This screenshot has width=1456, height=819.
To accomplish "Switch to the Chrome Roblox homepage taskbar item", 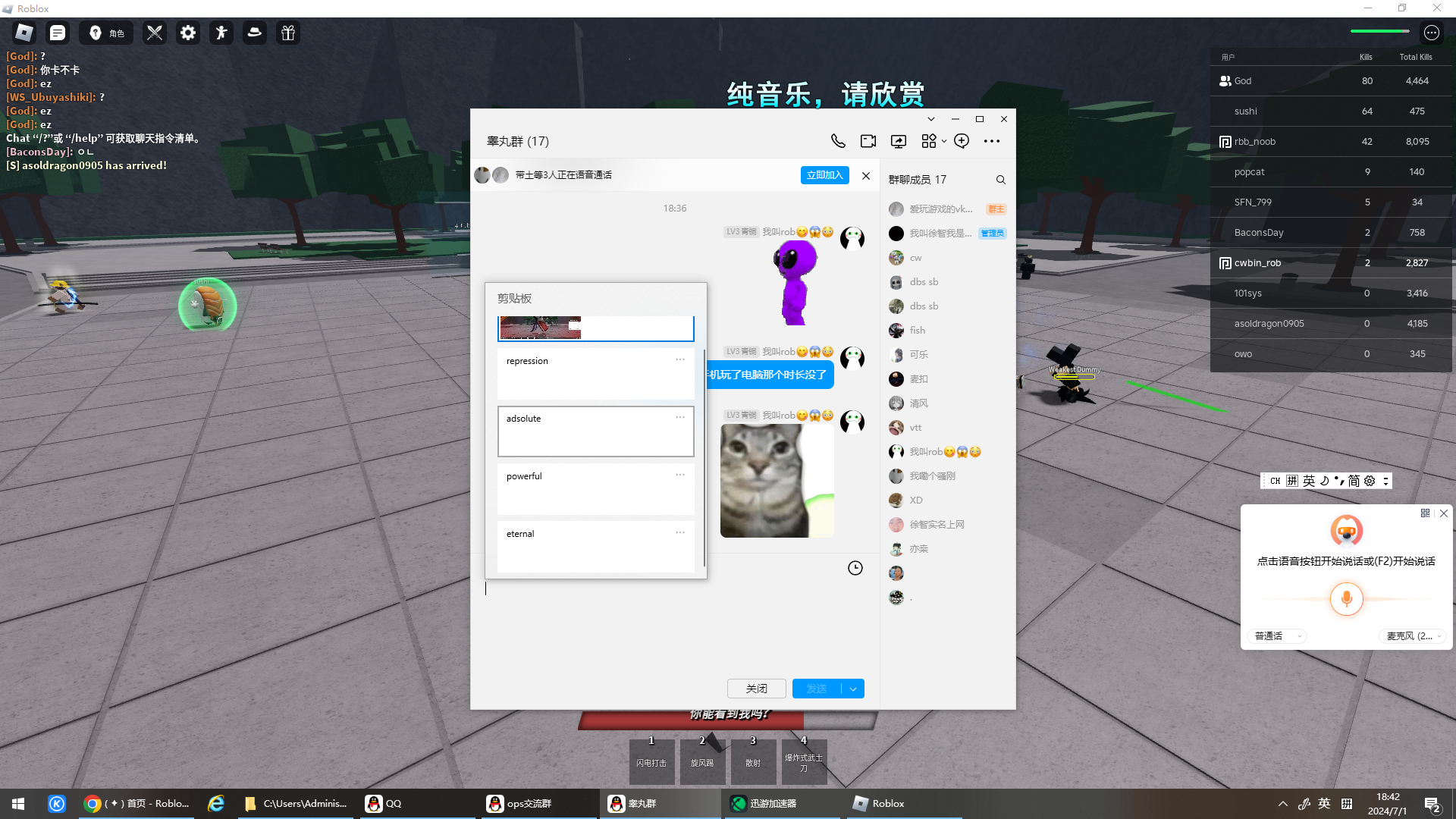I will click(137, 804).
